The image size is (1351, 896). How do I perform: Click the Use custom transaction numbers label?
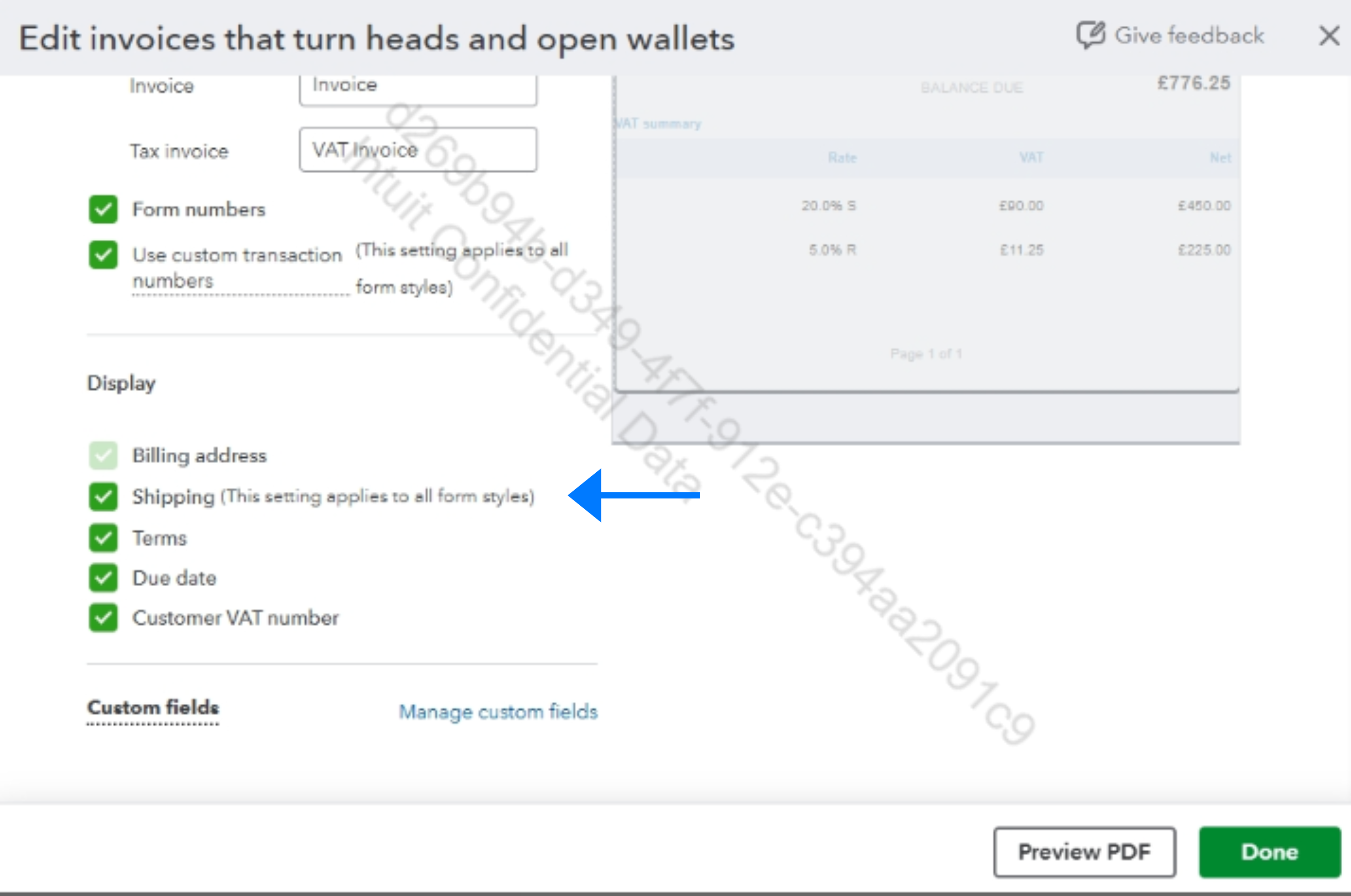coord(237,267)
